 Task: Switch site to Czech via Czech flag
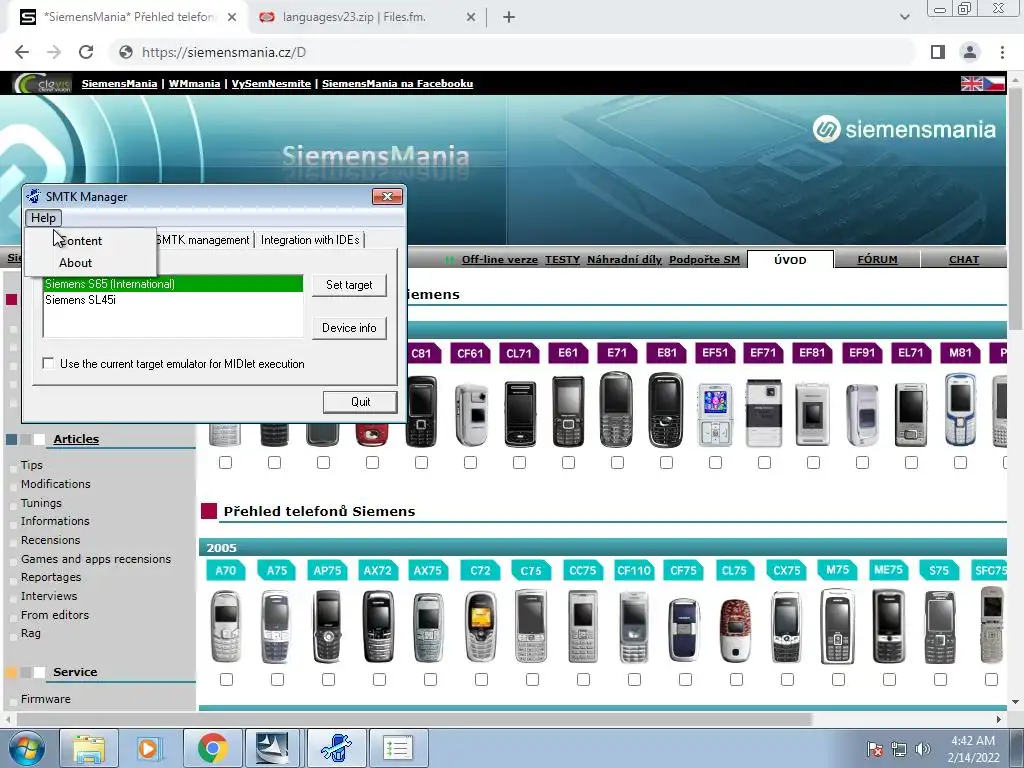pos(994,84)
